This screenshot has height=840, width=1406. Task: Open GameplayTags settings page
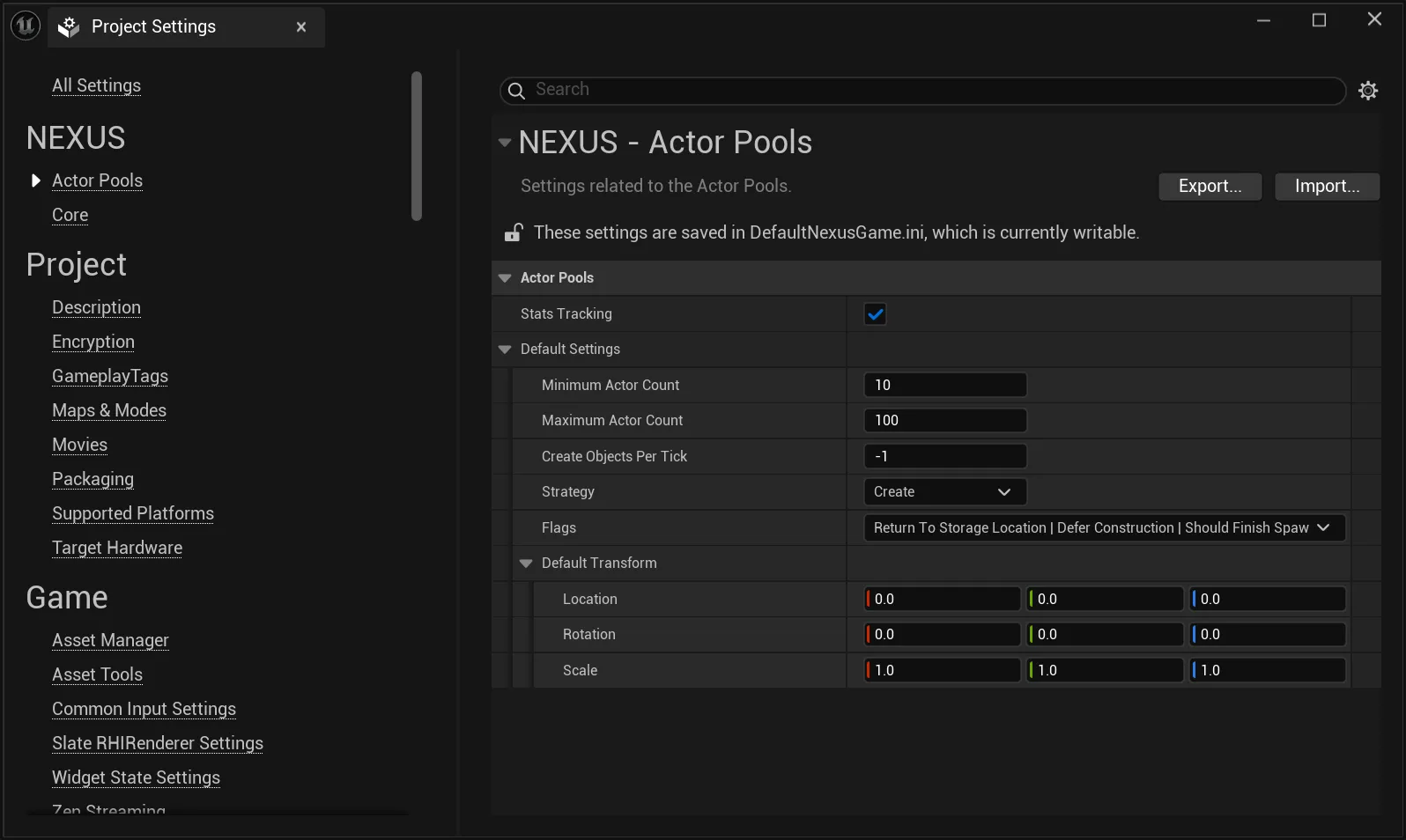(x=110, y=376)
